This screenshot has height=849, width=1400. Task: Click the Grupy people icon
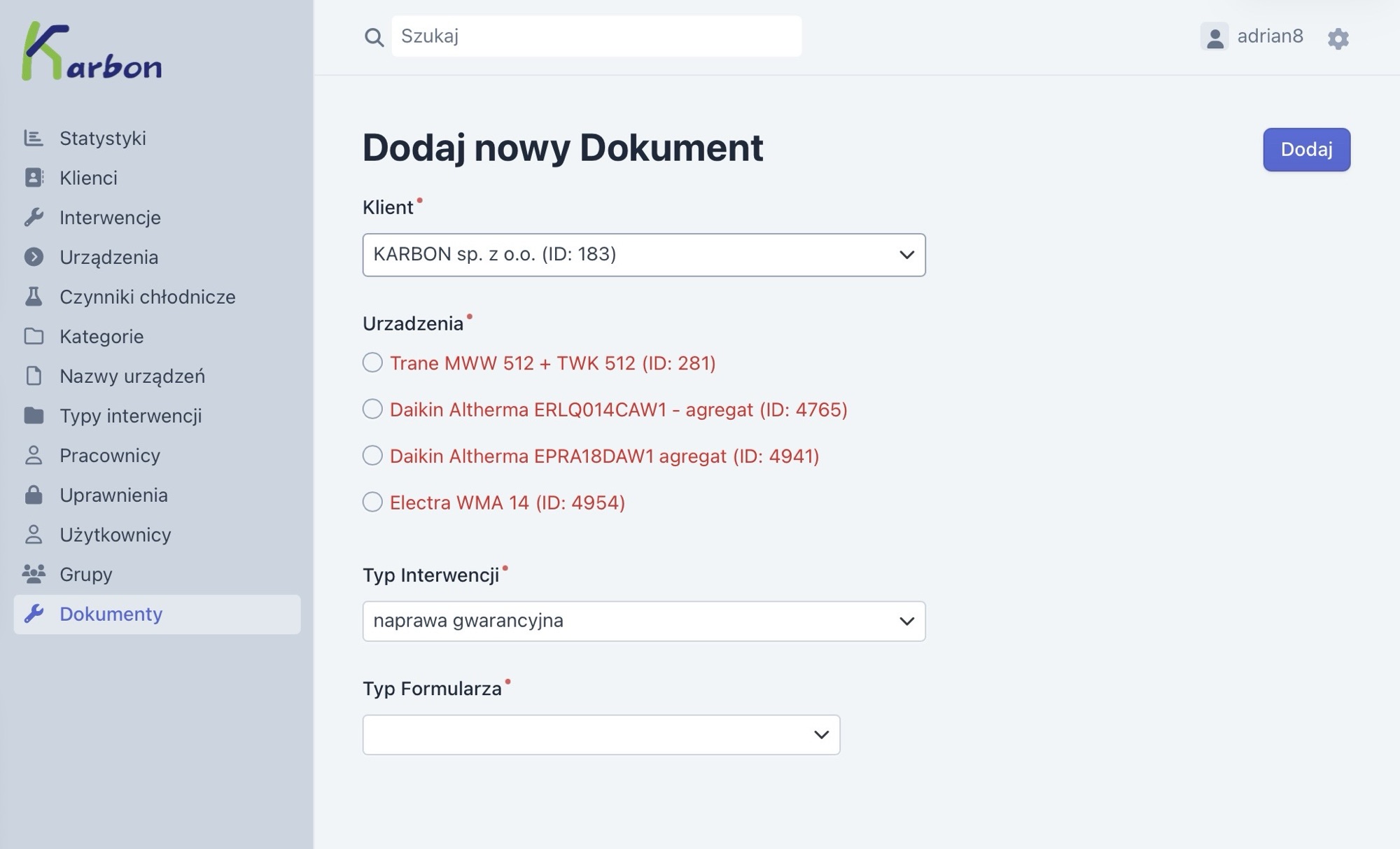click(34, 574)
